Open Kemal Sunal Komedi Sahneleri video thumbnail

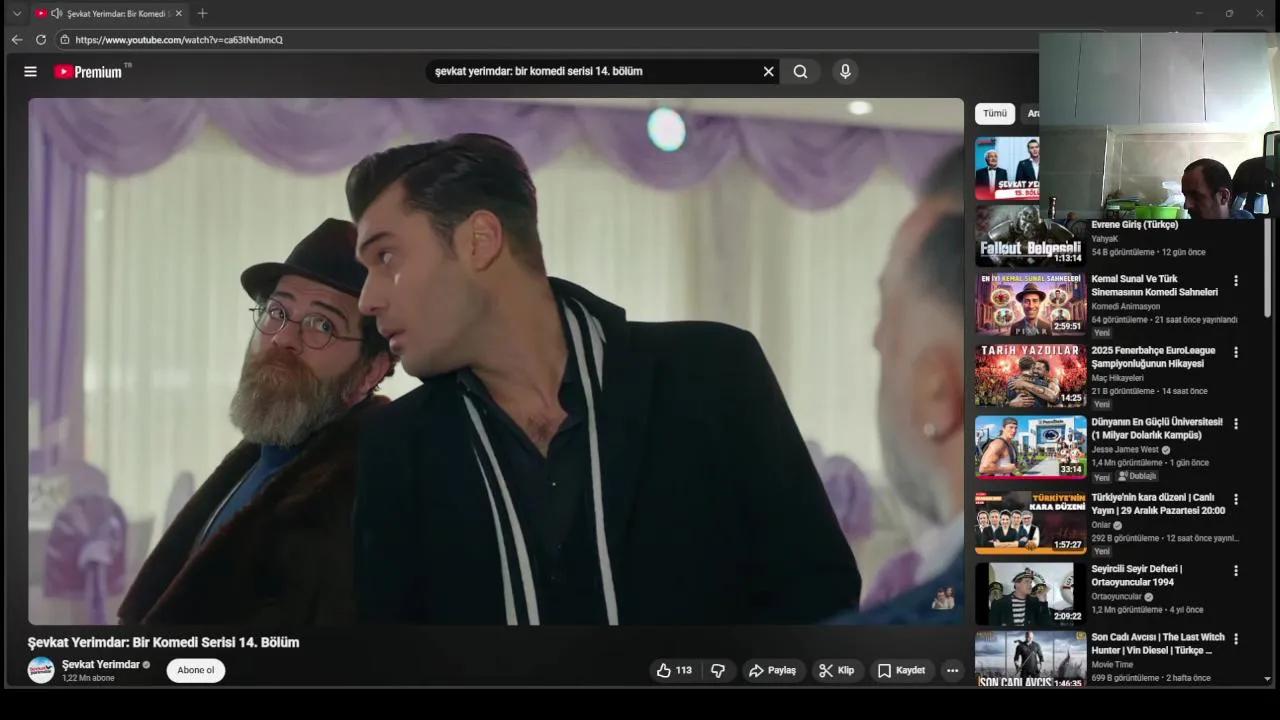(1030, 303)
